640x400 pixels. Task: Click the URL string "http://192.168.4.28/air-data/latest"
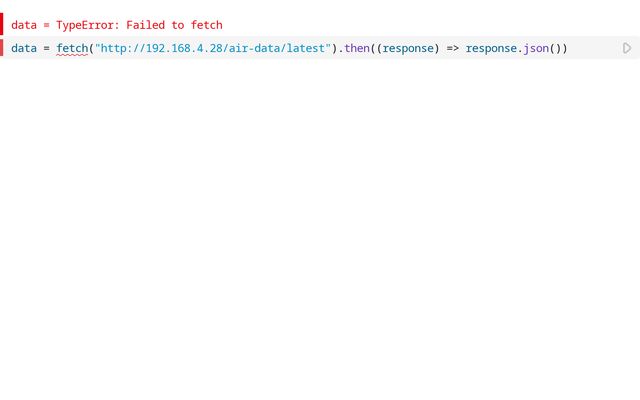coord(213,48)
